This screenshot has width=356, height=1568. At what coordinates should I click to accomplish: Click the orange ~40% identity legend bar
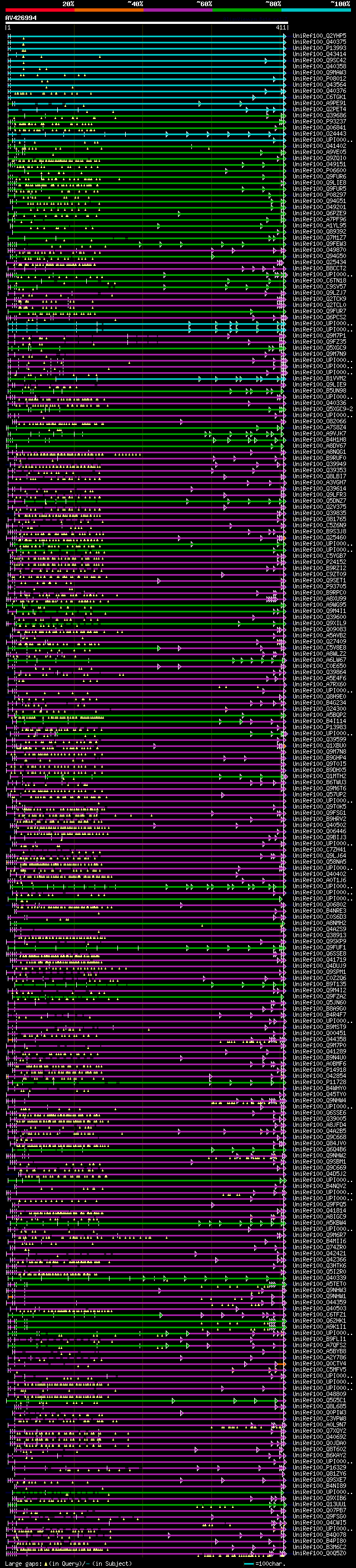pyautogui.click(x=109, y=10)
